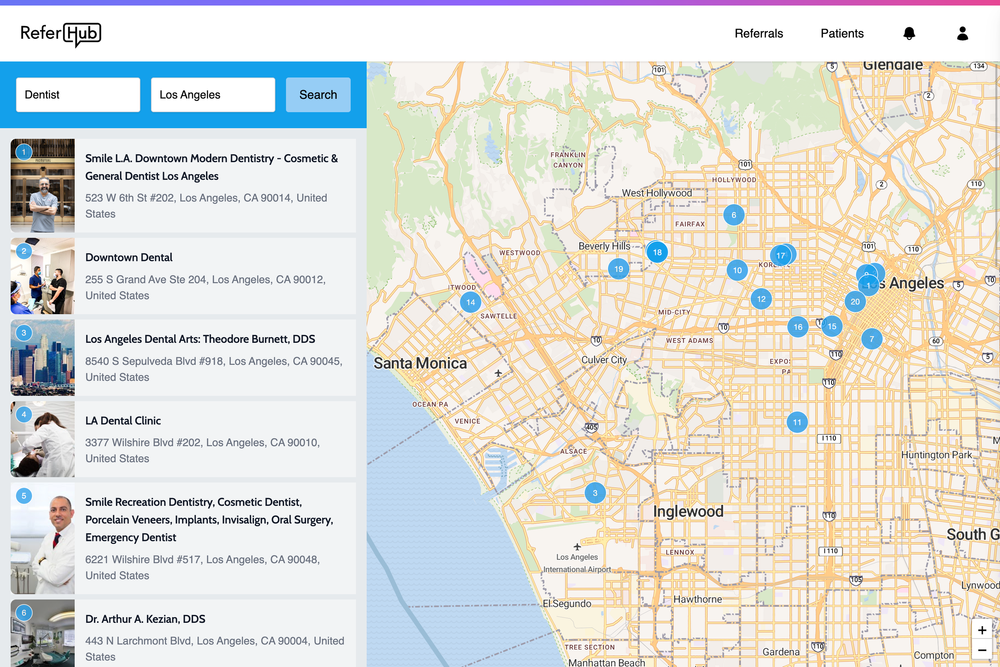The height and width of the screenshot is (667, 1000).
Task: Focus the Los Angeles location field
Action: tap(213, 95)
